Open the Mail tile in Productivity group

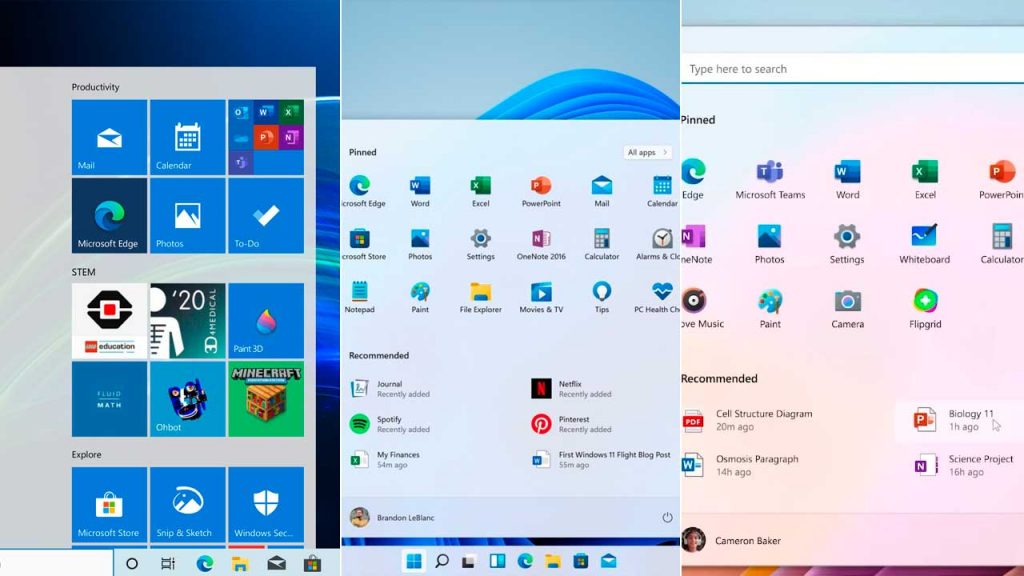coord(109,137)
